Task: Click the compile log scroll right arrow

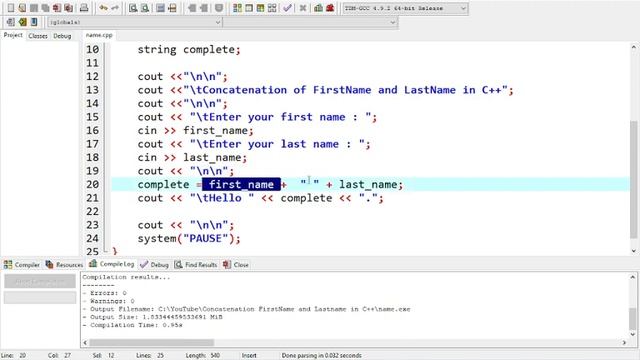Action: (624, 342)
